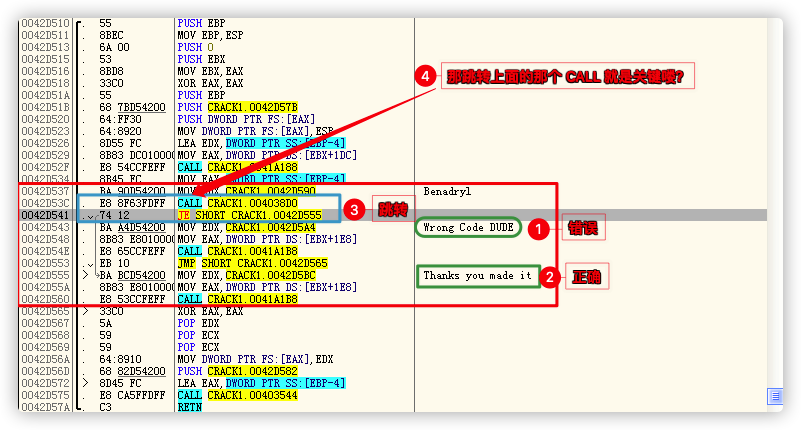
Task: Click the 'Wrong Code DUDE' comment
Action: 469,228
